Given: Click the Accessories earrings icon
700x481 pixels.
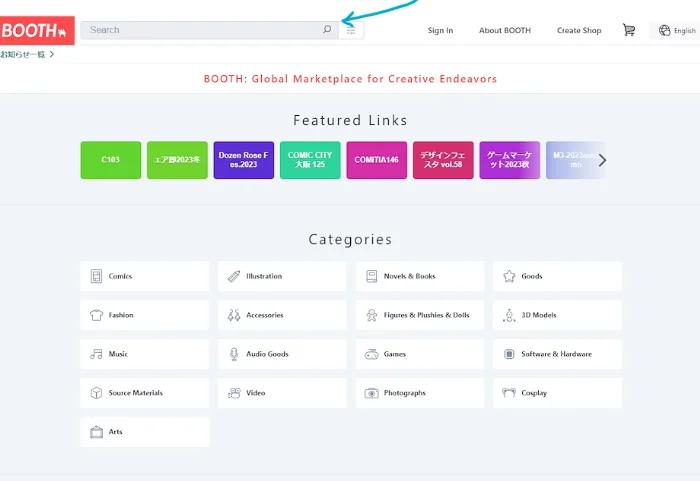Looking at the screenshot, I should point(234,315).
